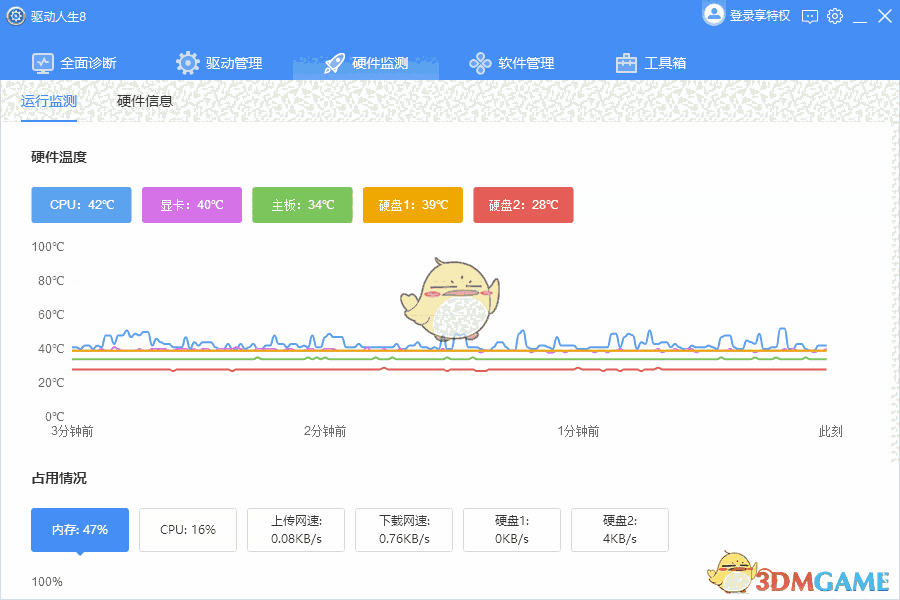900x600 pixels.
Task: Open the 全面诊断 diagnostic icon
Action: pos(43,62)
